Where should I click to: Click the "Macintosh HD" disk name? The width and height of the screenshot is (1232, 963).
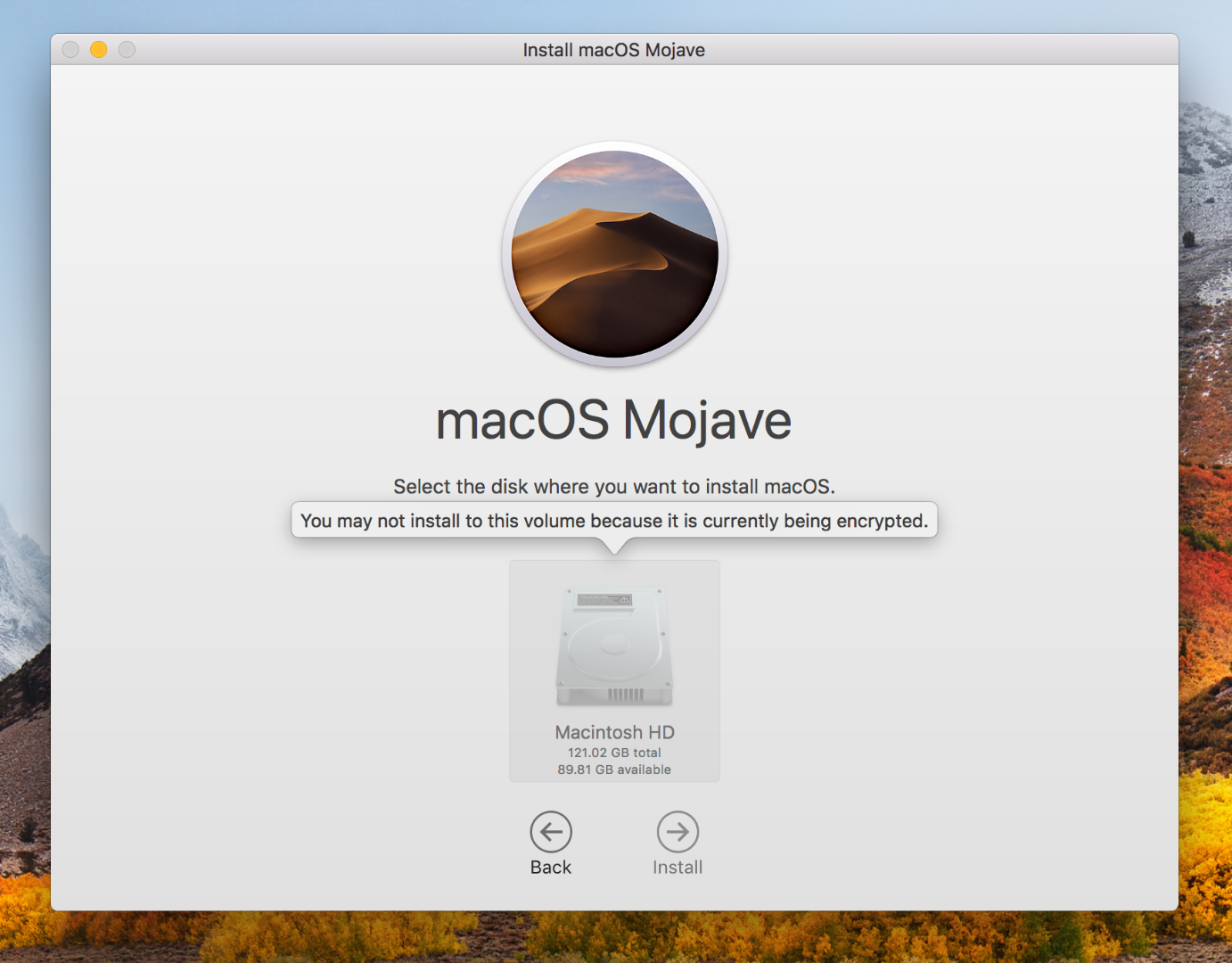614,732
